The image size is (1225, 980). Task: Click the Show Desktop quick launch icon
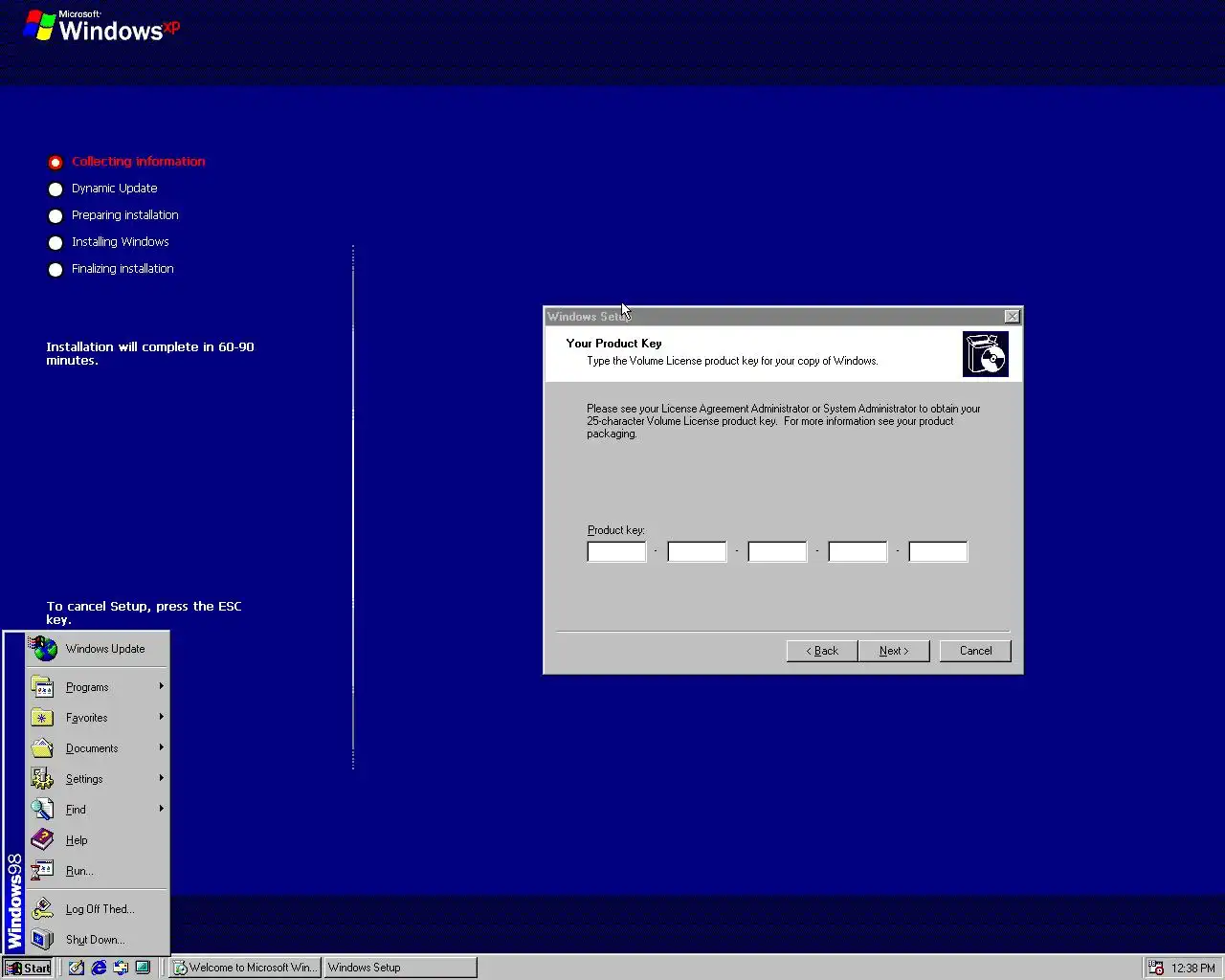(x=76, y=968)
